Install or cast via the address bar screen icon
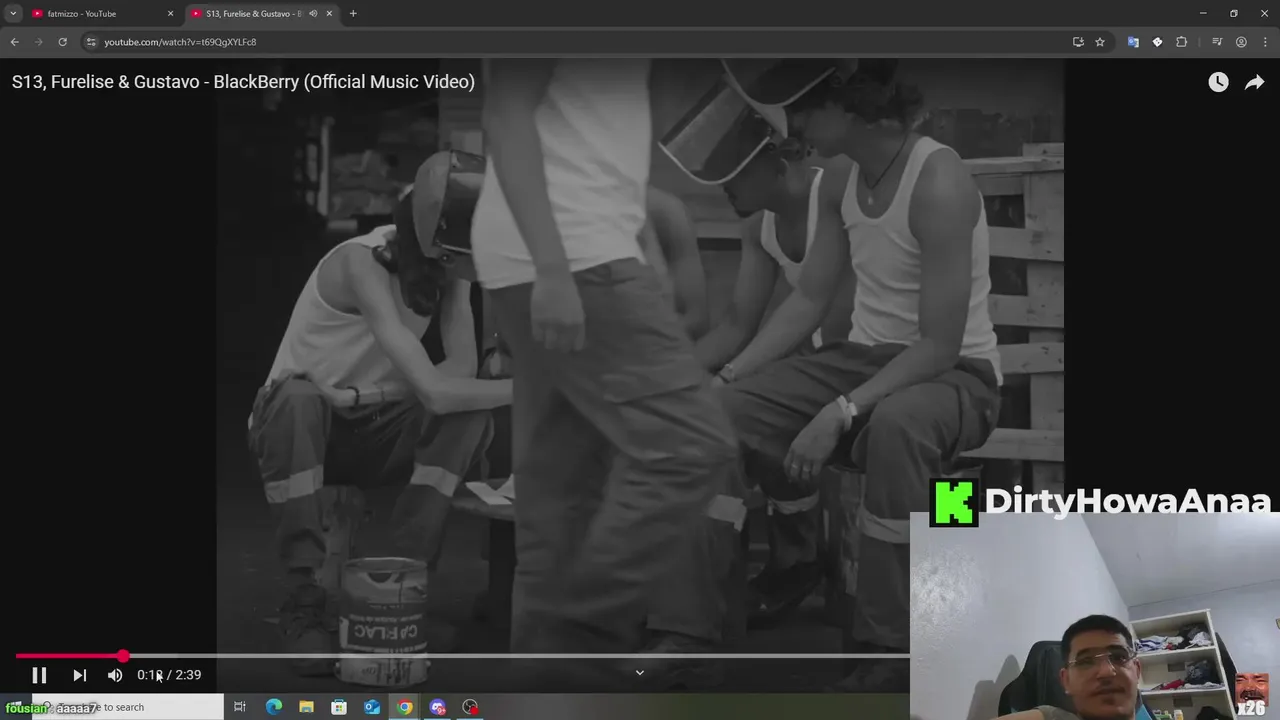The image size is (1280, 720). [1078, 42]
